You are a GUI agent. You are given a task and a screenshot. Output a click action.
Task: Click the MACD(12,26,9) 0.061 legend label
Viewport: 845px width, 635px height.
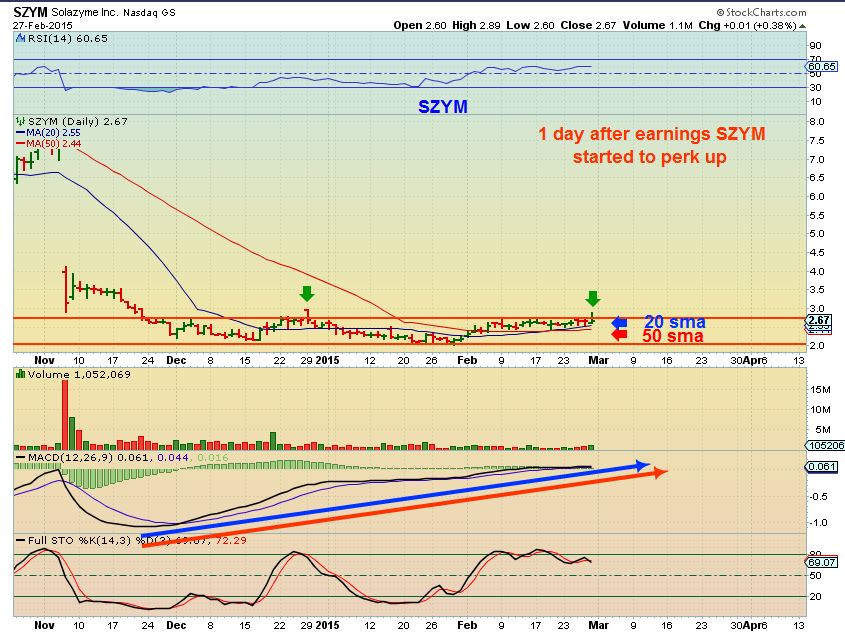click(90, 458)
